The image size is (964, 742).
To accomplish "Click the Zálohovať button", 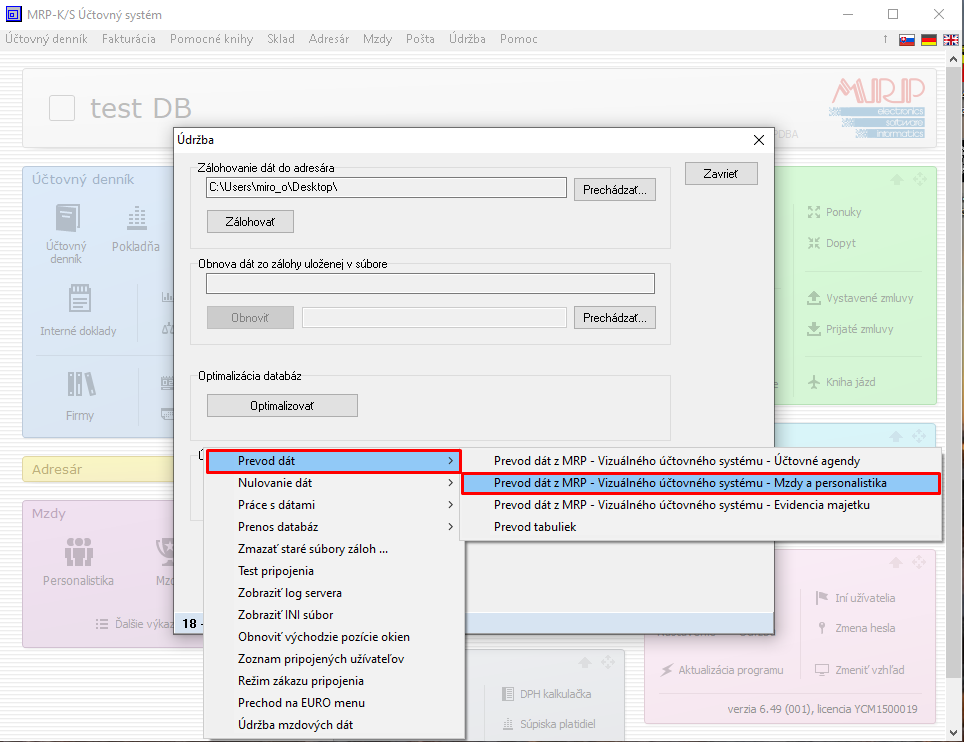I will pyautogui.click(x=250, y=221).
